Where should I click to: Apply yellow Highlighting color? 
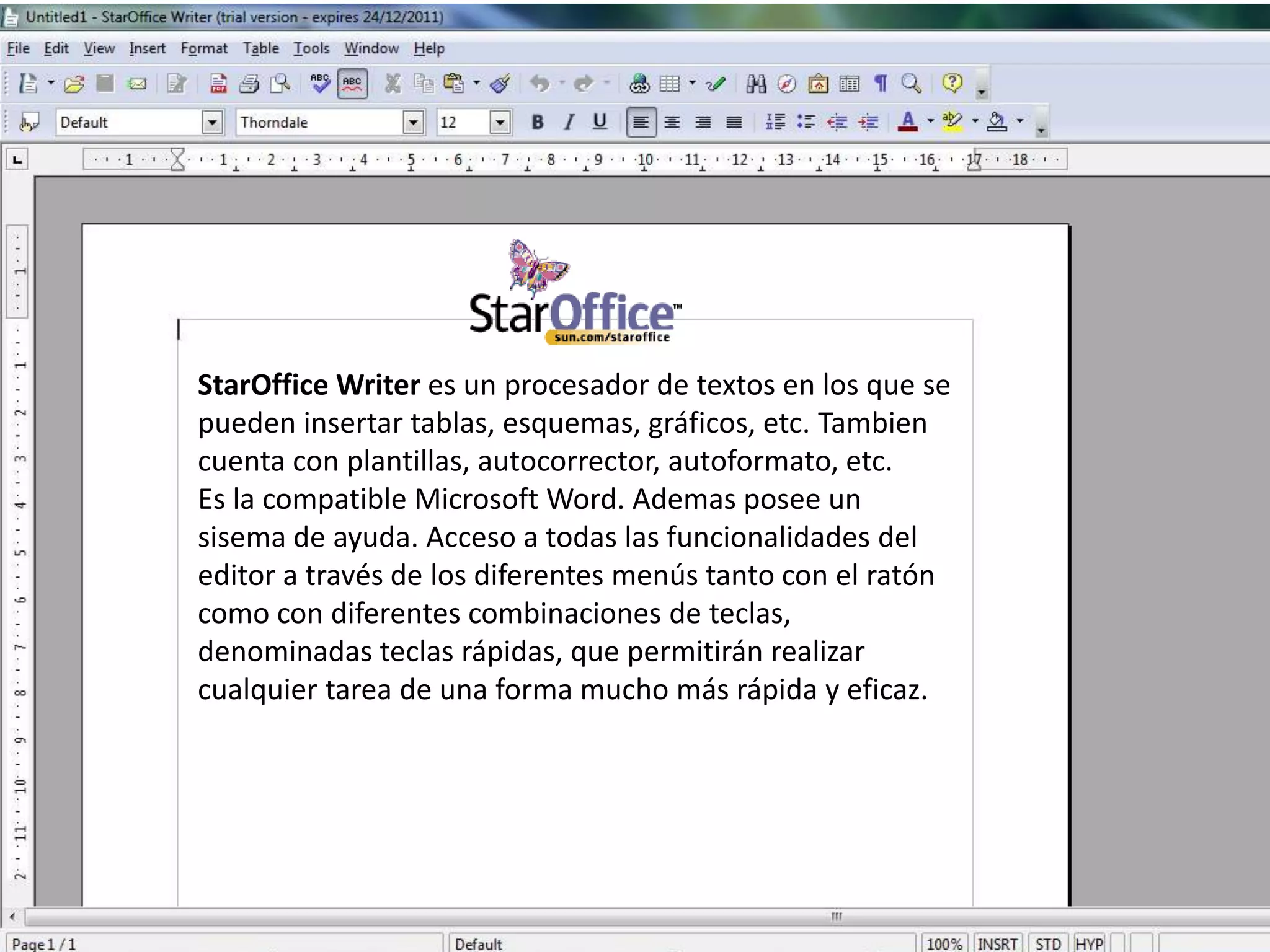[952, 121]
